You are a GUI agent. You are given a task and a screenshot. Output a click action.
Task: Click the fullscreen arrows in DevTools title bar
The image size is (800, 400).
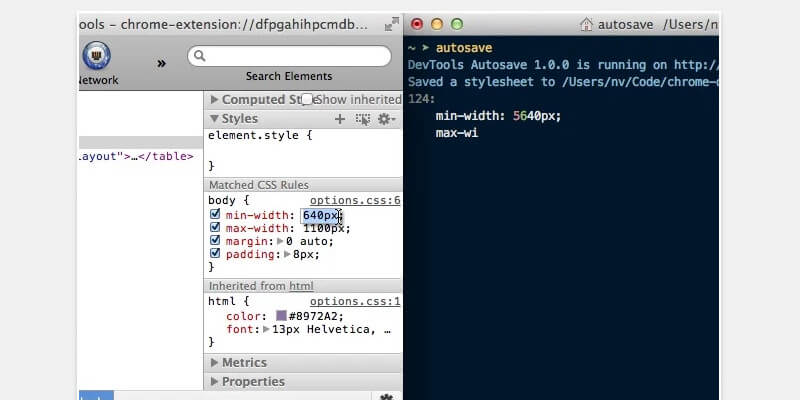coord(391,23)
